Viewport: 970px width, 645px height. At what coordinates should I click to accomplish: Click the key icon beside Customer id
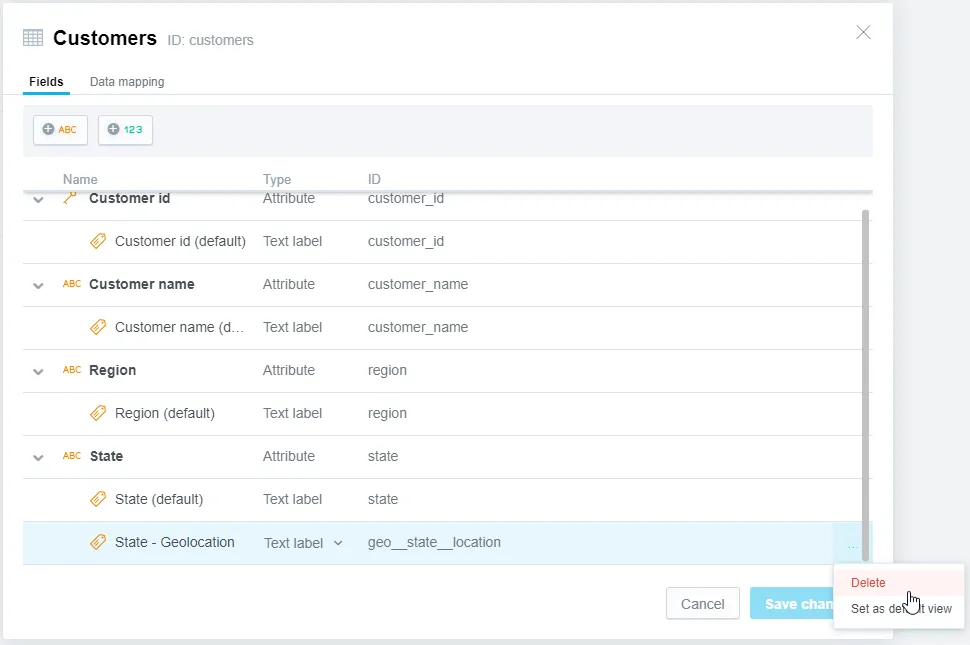pyautogui.click(x=69, y=198)
